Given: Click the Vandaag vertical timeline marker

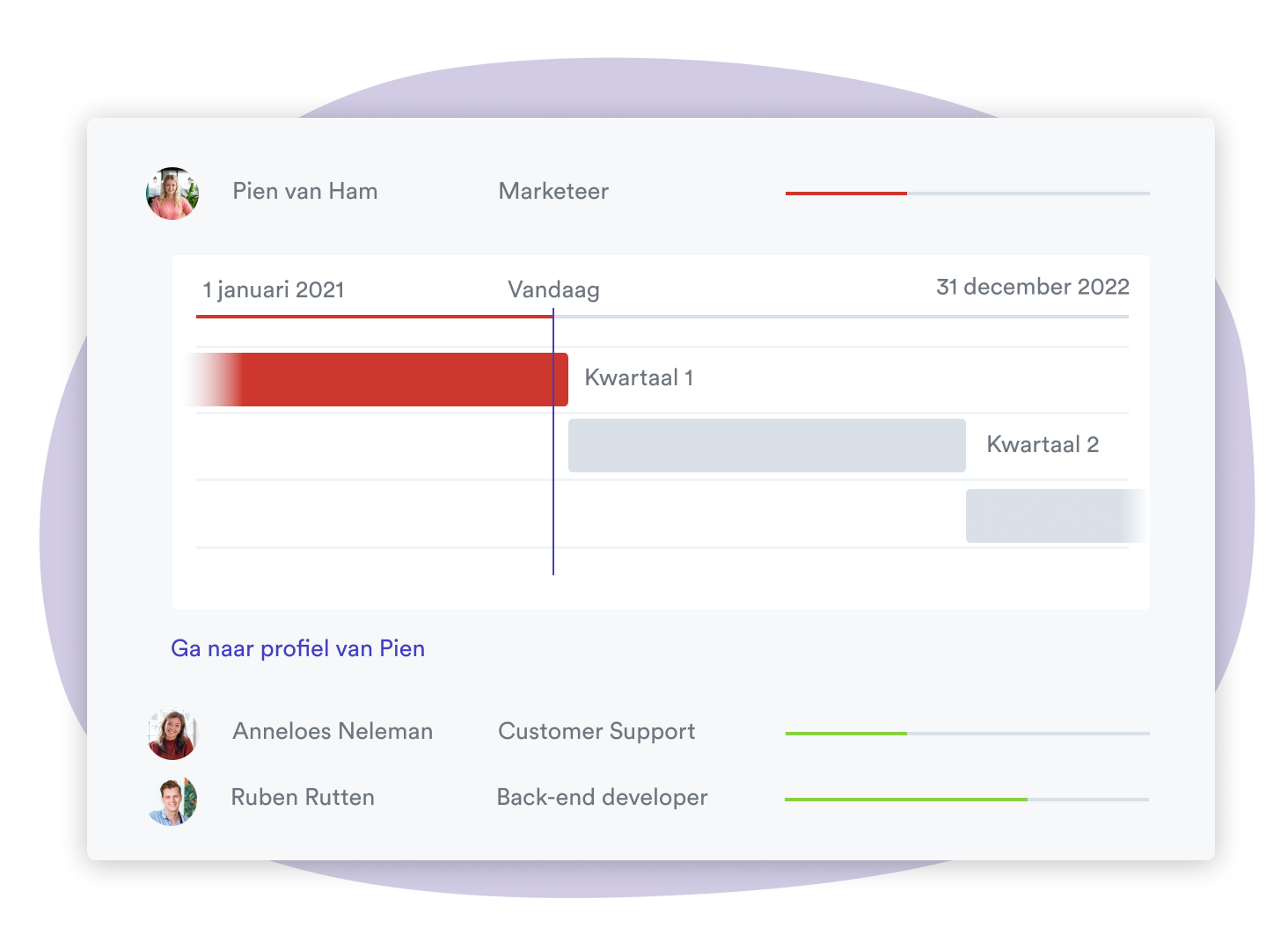Looking at the screenshot, I should point(553,442).
